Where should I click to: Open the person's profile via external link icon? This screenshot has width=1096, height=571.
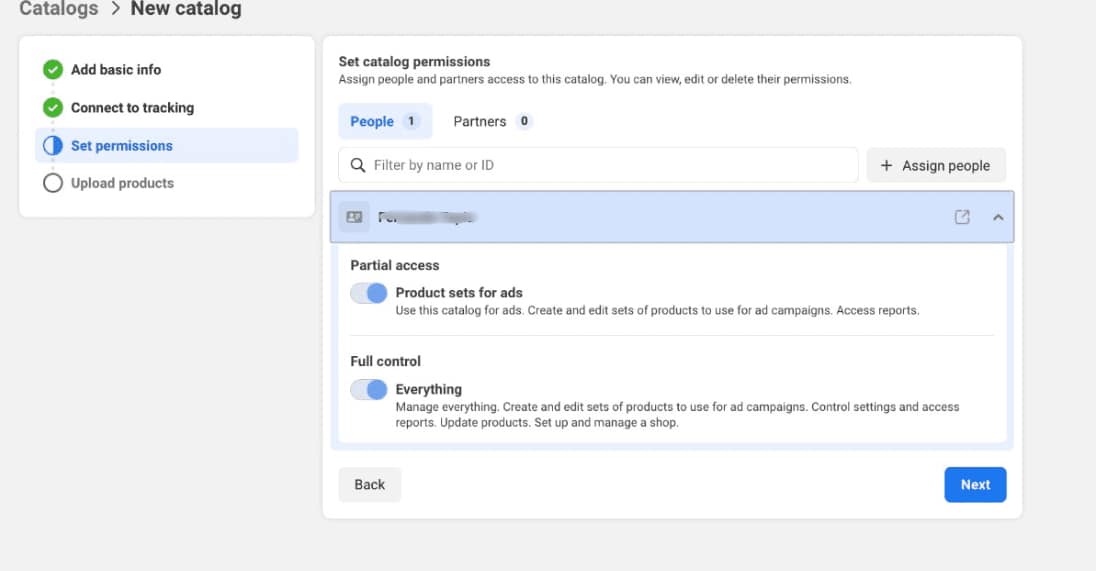962,217
